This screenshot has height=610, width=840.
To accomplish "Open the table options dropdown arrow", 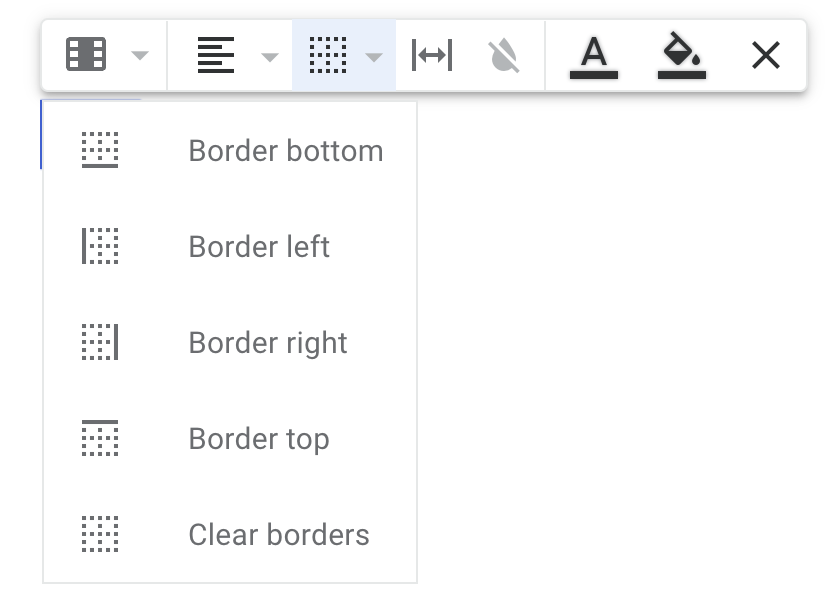I will coord(140,55).
